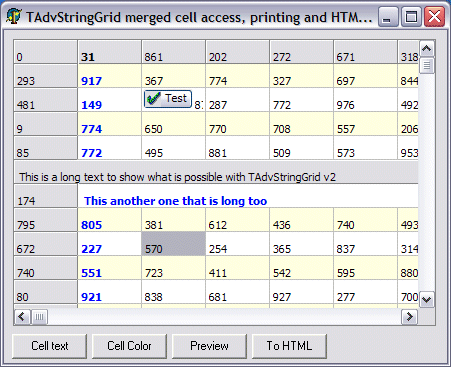Select the row header cell 85
This screenshot has height=367, width=451.
pyautogui.click(x=46, y=148)
